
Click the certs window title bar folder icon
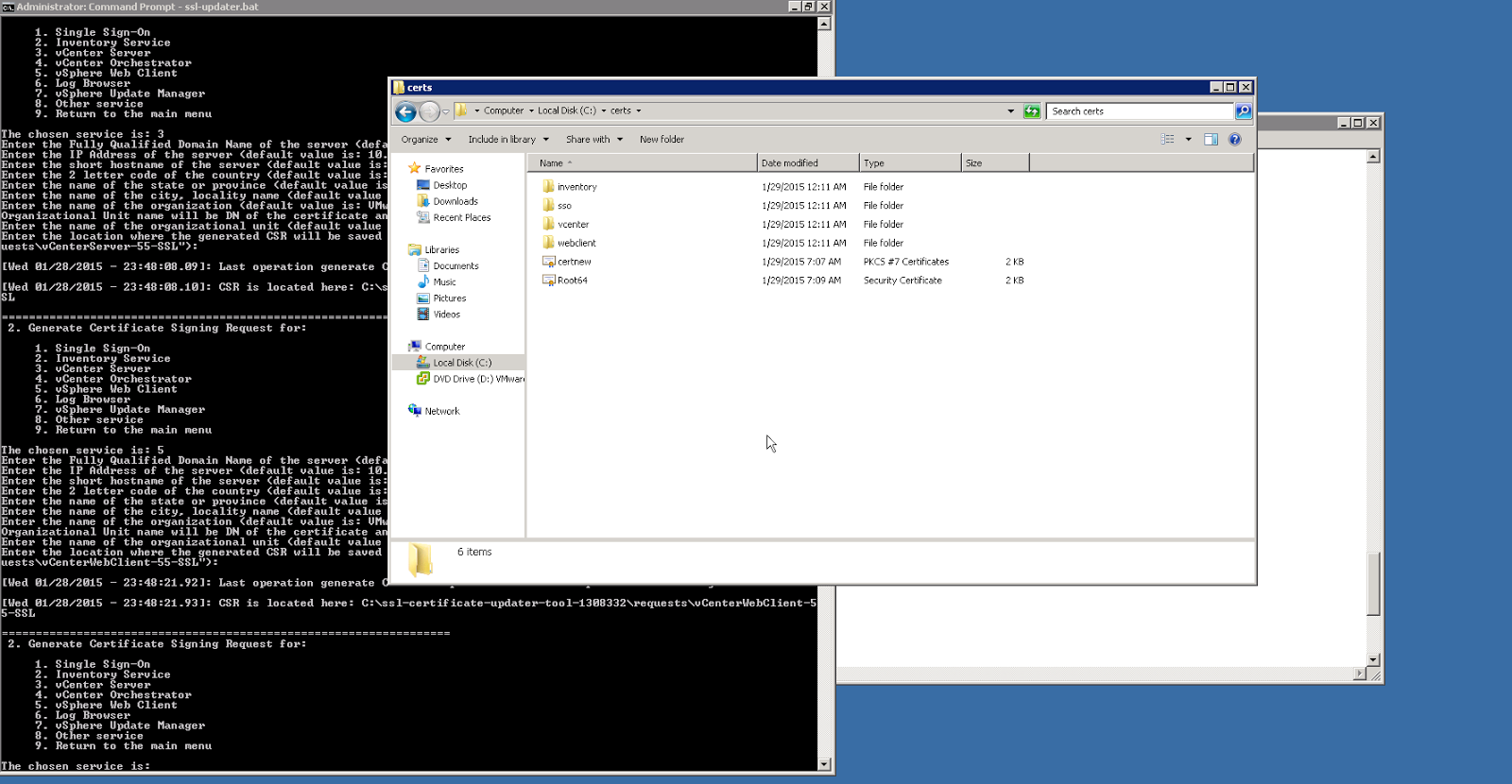point(399,87)
